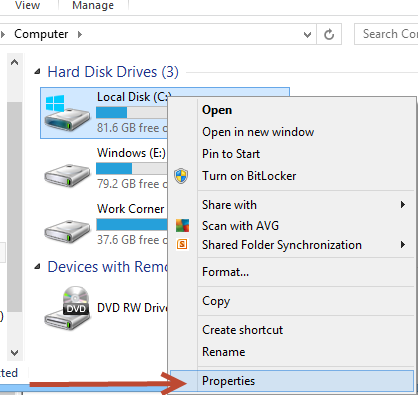Click the 79.2 GB free text
This screenshot has width=418, height=395.
coord(132,184)
